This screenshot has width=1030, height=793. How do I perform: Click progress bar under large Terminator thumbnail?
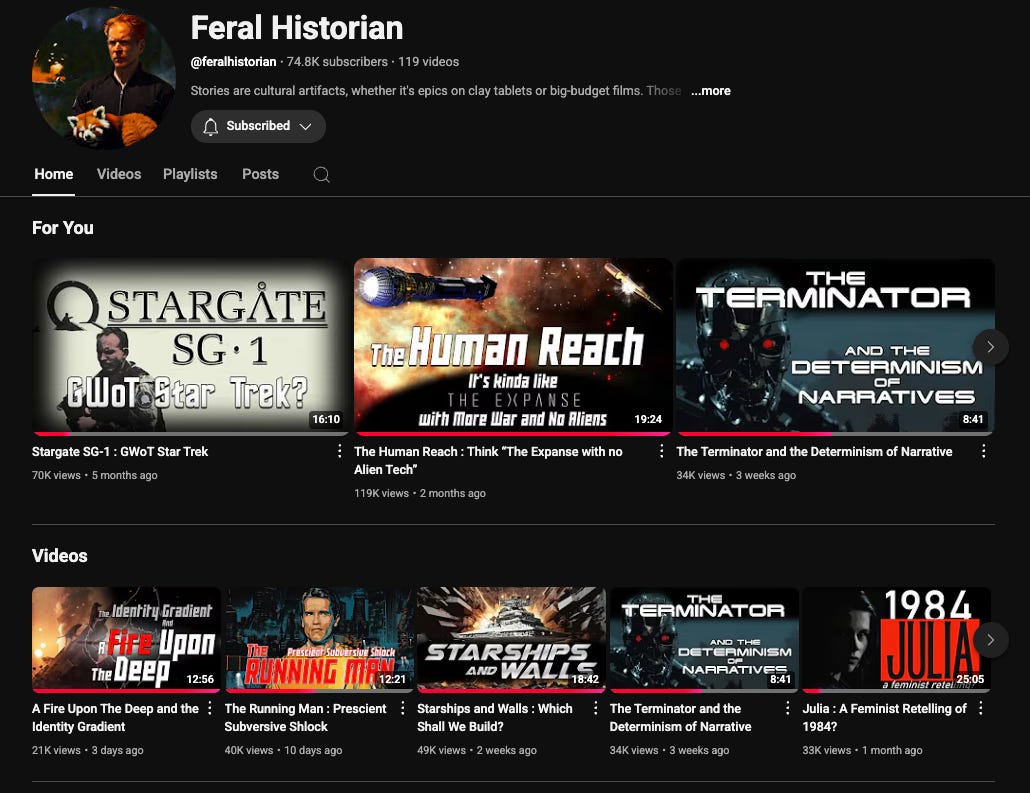(835, 434)
